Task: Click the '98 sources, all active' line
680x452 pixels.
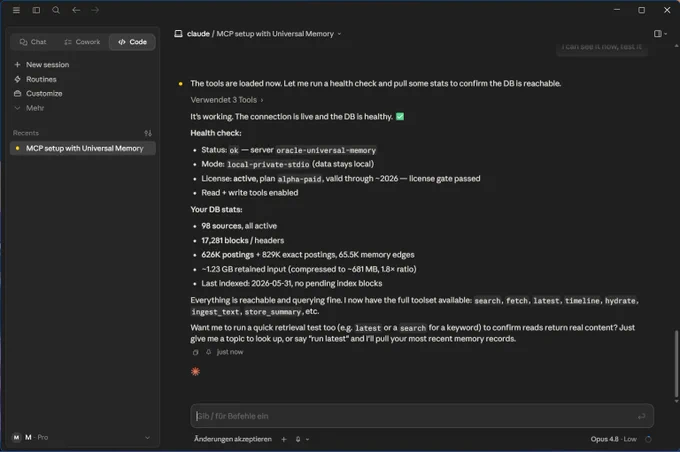Action: click(239, 226)
